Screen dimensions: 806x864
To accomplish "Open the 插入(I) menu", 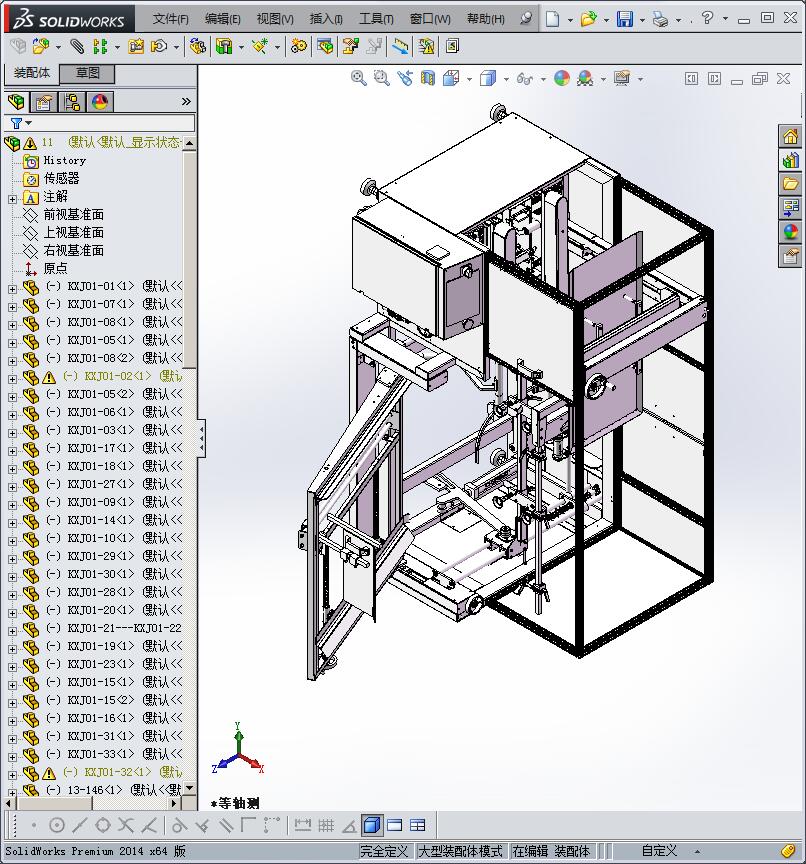I will pyautogui.click(x=326, y=19).
